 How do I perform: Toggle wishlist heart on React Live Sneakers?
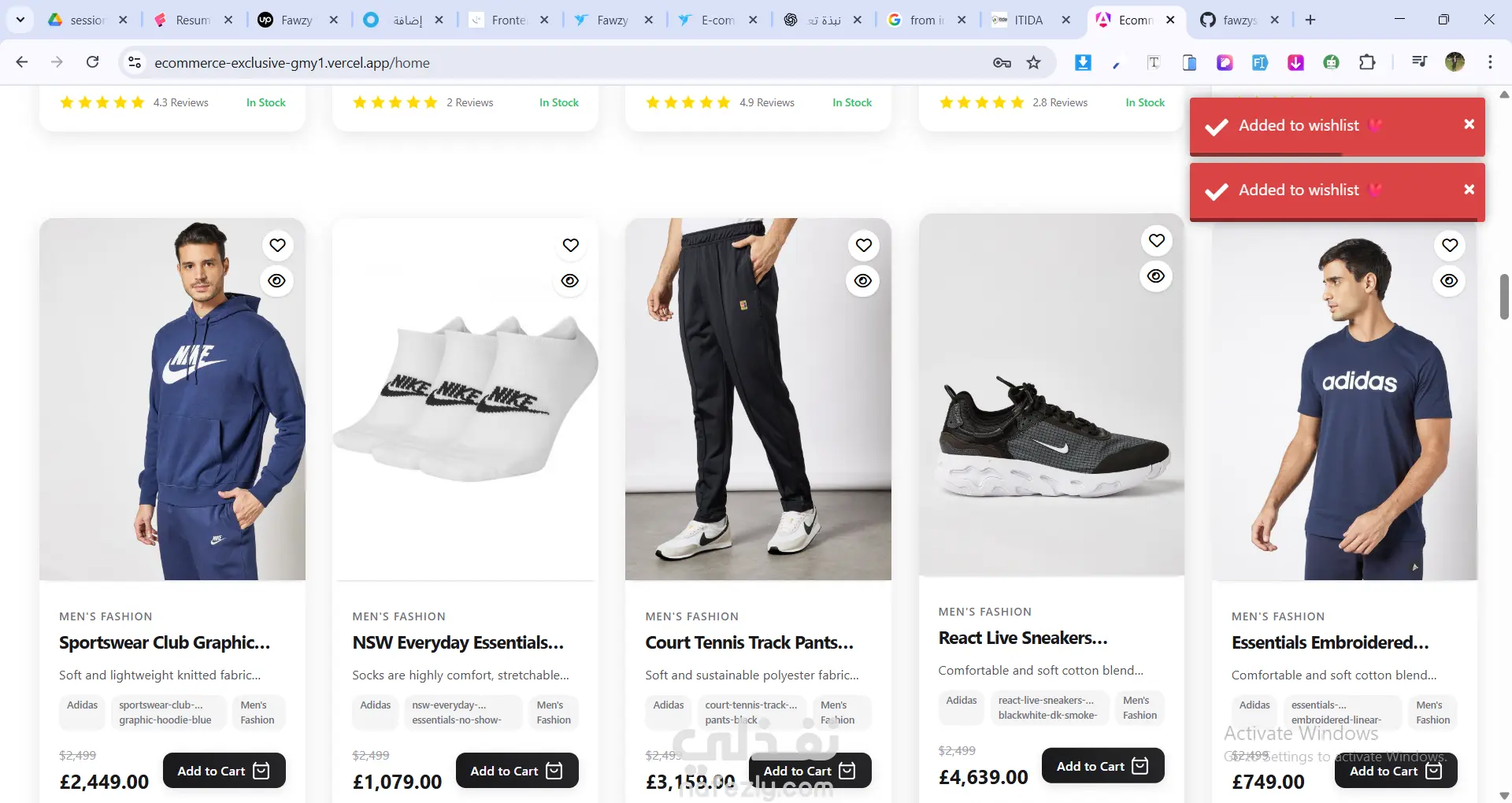coord(1156,241)
